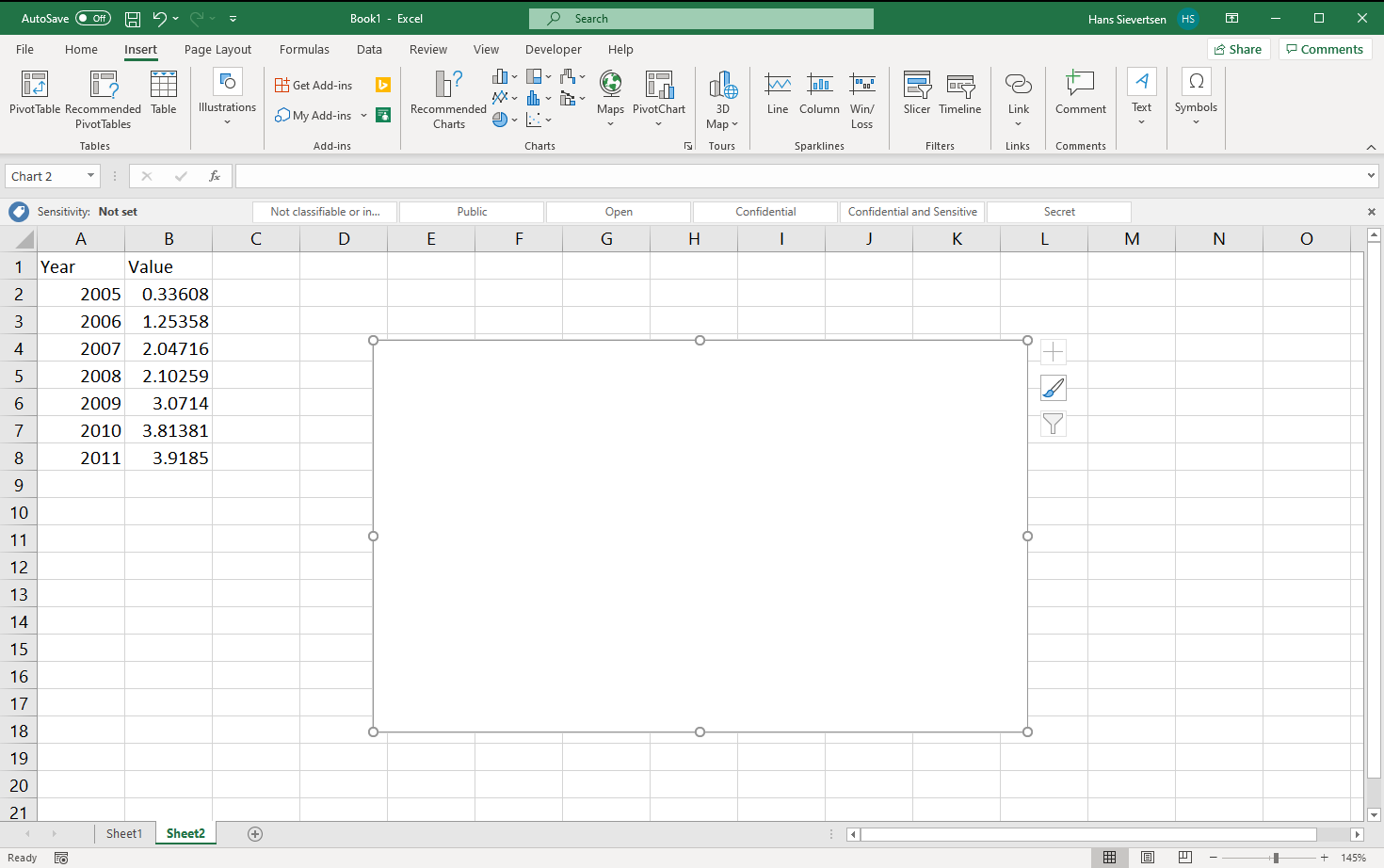
Task: Expand the Name Box dropdown
Action: 90,176
